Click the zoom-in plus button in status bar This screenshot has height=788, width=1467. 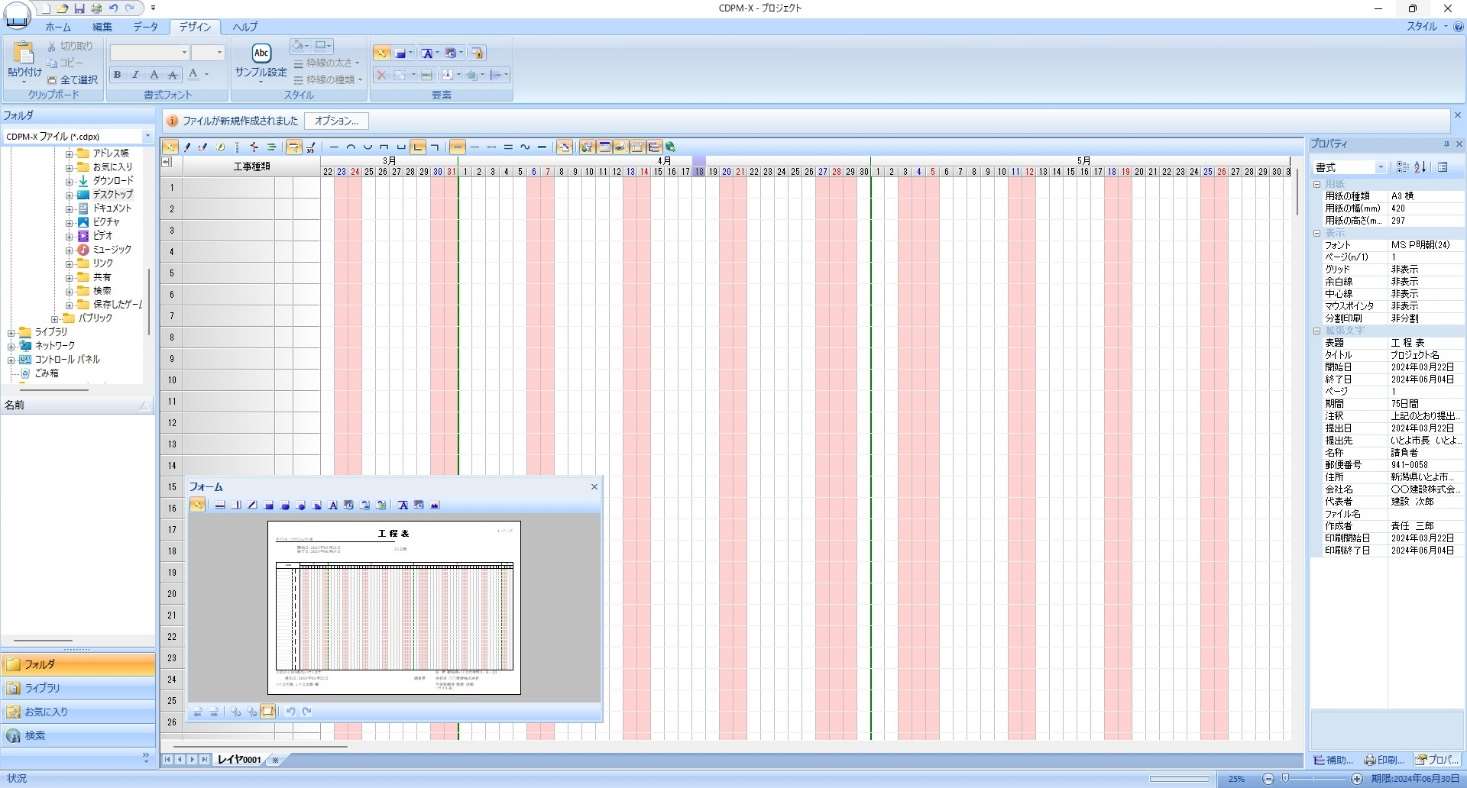(1357, 779)
